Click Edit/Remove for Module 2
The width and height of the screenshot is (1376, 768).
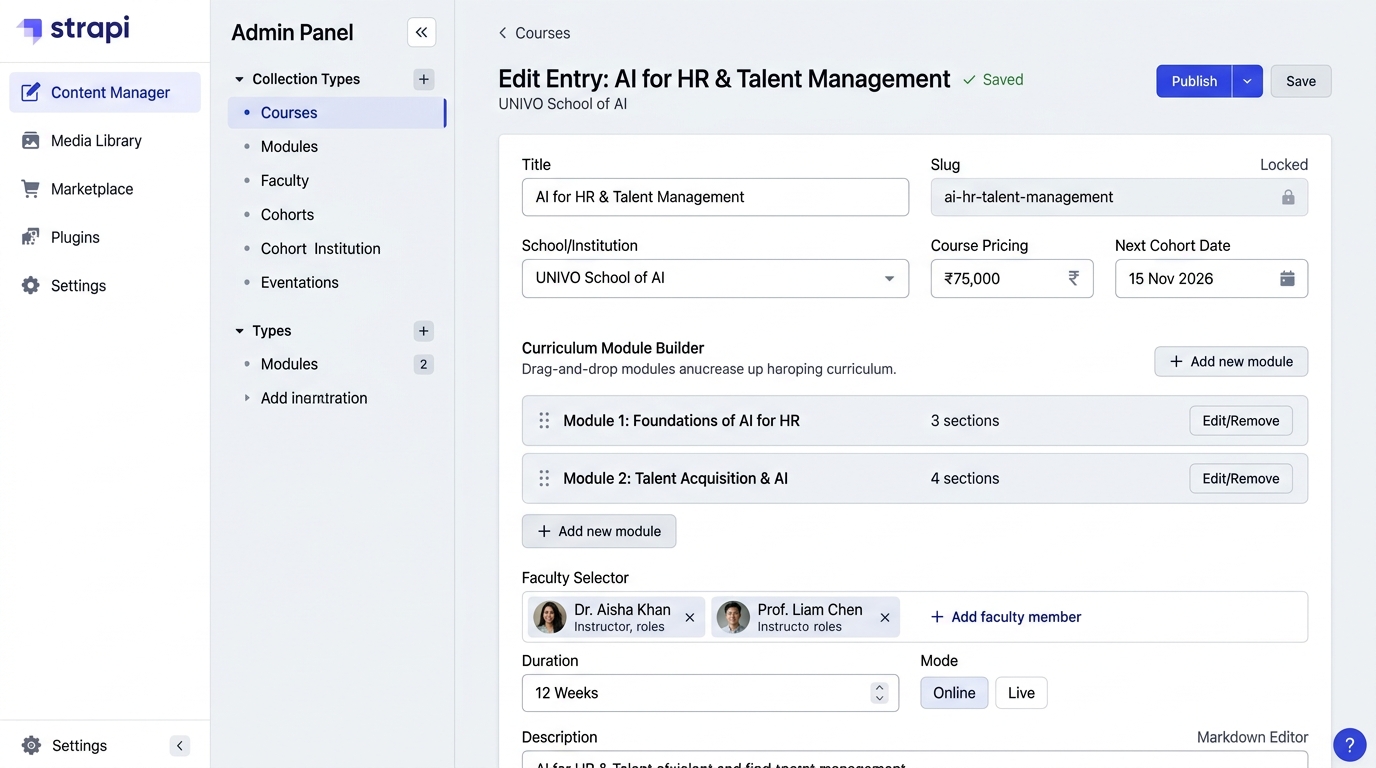(x=1241, y=479)
